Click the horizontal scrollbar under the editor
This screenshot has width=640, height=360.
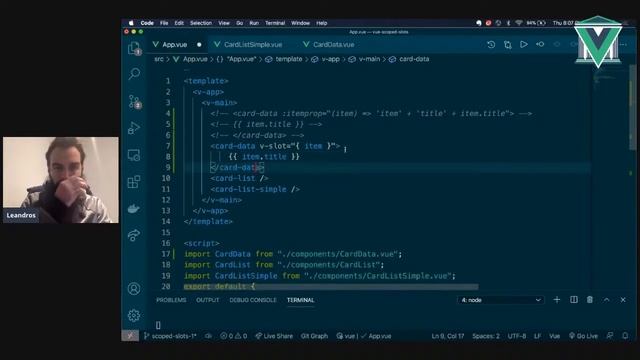[x=331, y=287]
